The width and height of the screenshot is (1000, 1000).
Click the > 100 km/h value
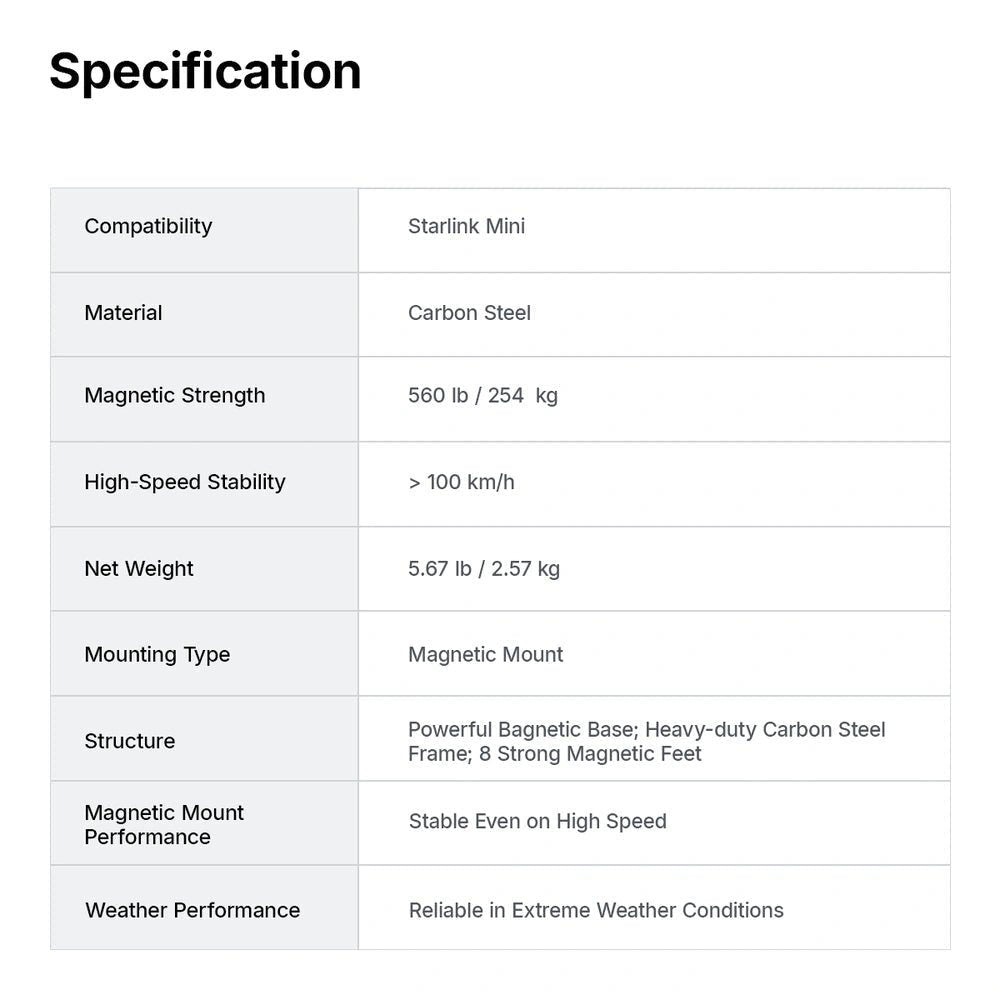click(461, 482)
